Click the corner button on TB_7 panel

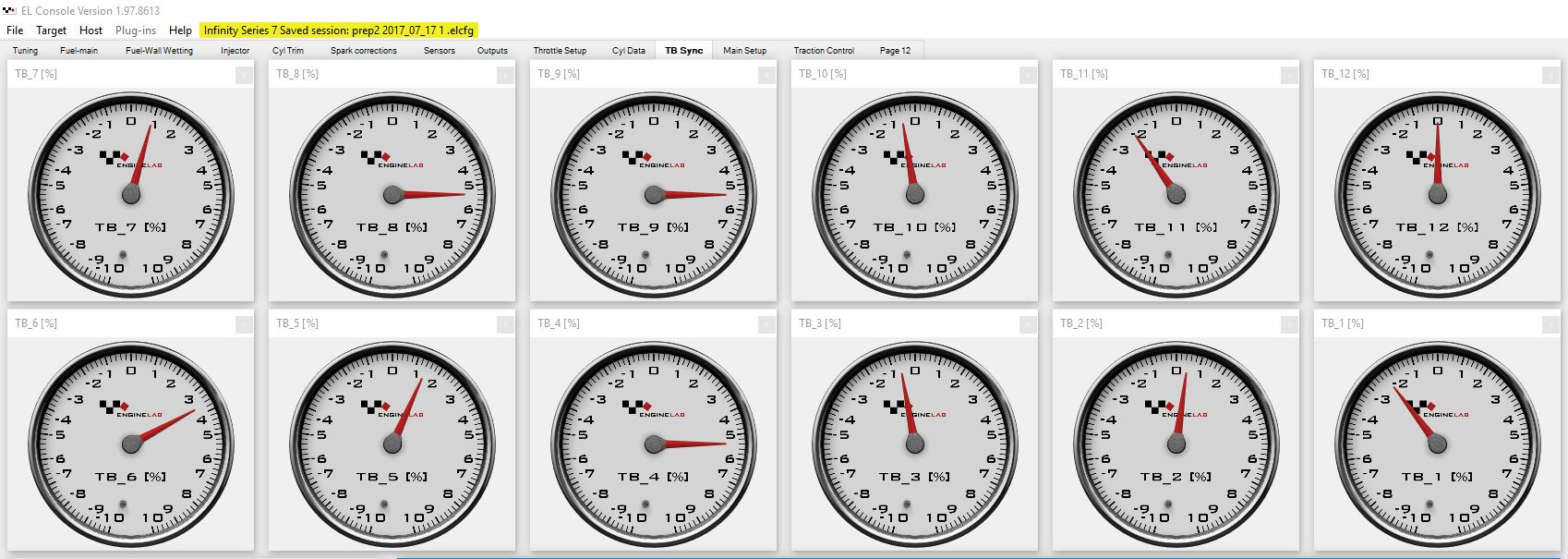[244, 75]
